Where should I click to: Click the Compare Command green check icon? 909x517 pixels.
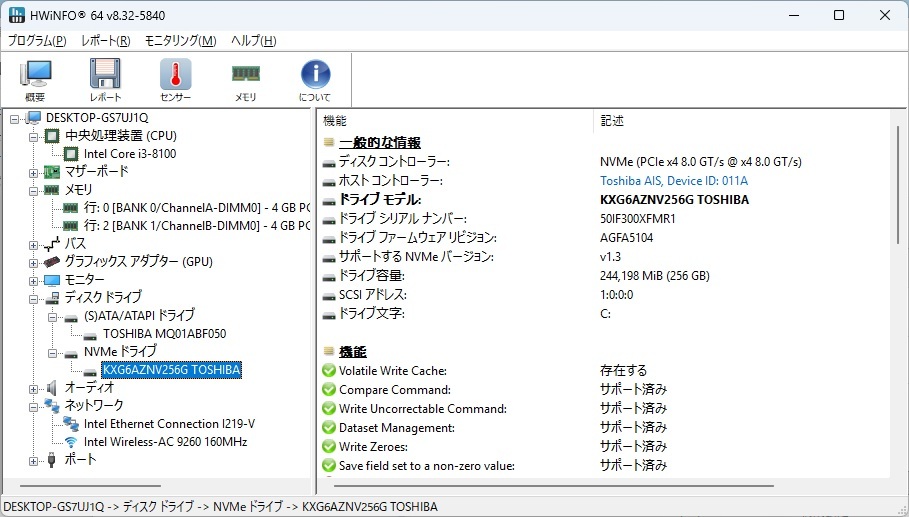tap(329, 390)
